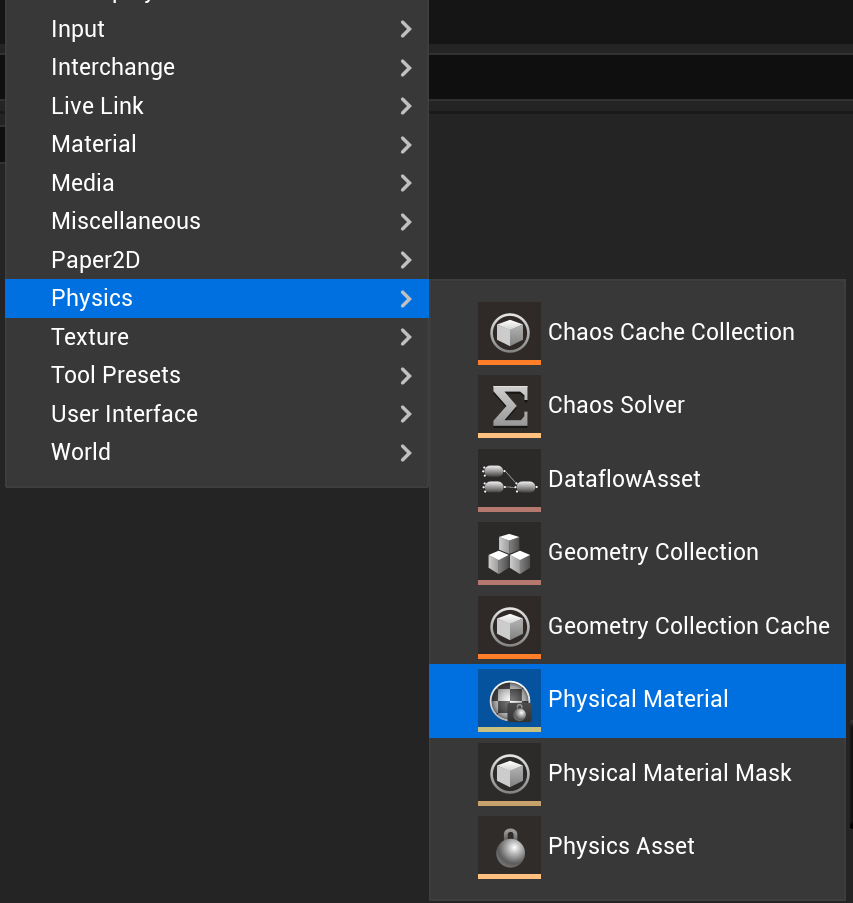Image resolution: width=853 pixels, height=903 pixels.
Task: Click the DataflowAsset node graph icon
Action: pyautogui.click(x=509, y=479)
